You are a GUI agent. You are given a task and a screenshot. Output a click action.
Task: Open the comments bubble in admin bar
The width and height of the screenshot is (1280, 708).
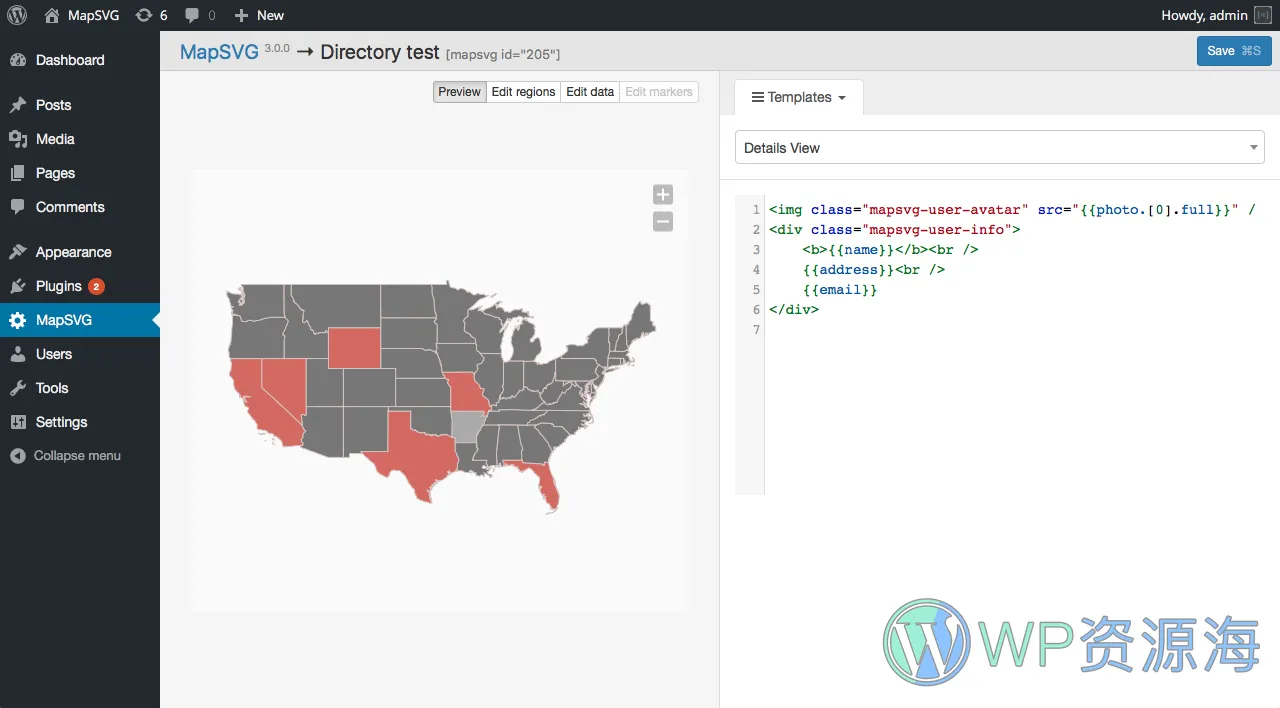(x=200, y=15)
